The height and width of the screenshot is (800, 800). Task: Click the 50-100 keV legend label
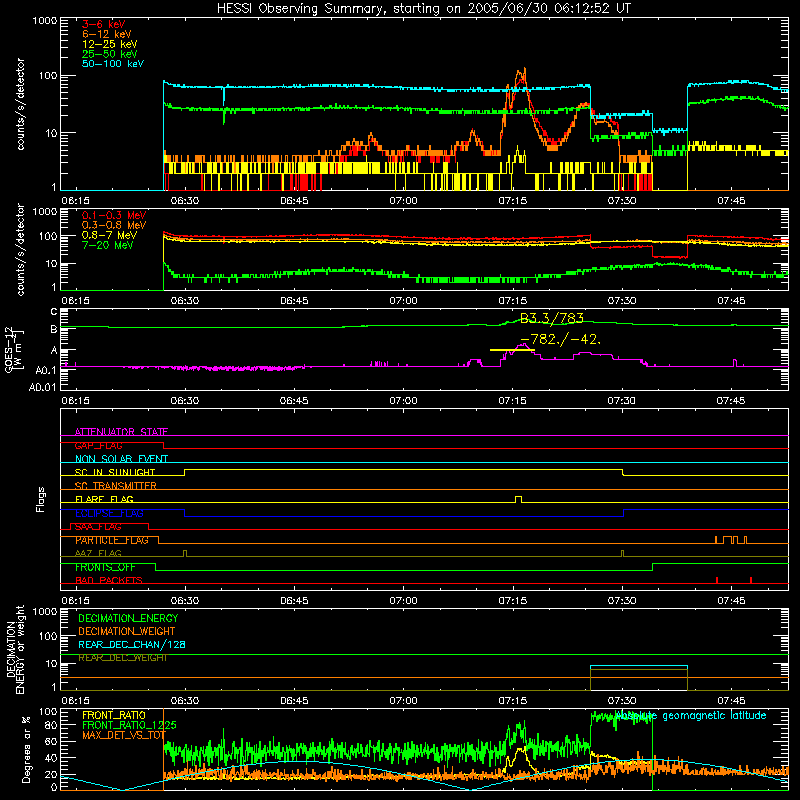tap(113, 64)
